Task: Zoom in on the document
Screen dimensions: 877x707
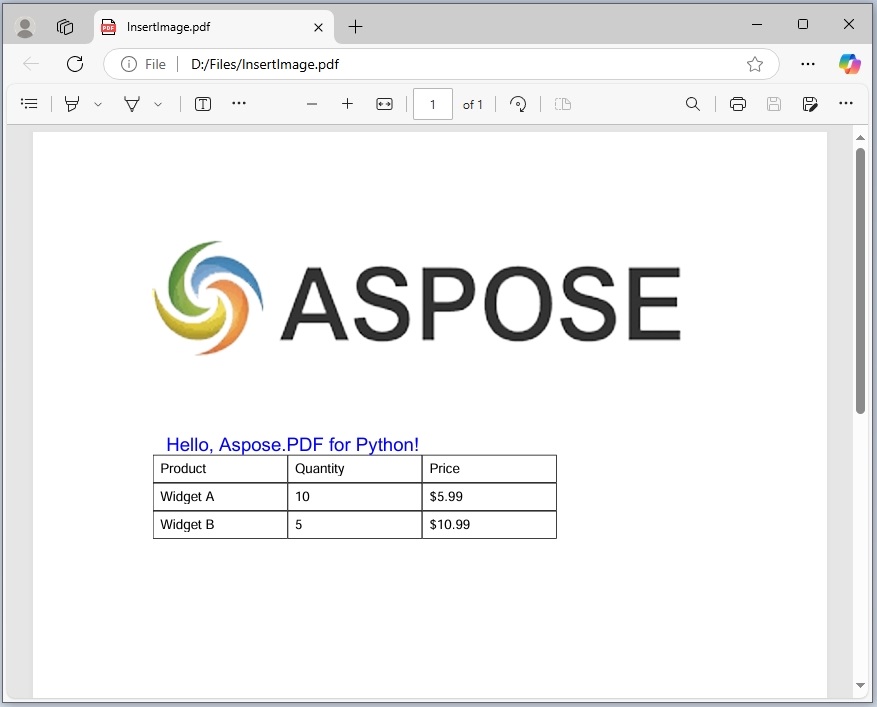Action: [x=347, y=103]
